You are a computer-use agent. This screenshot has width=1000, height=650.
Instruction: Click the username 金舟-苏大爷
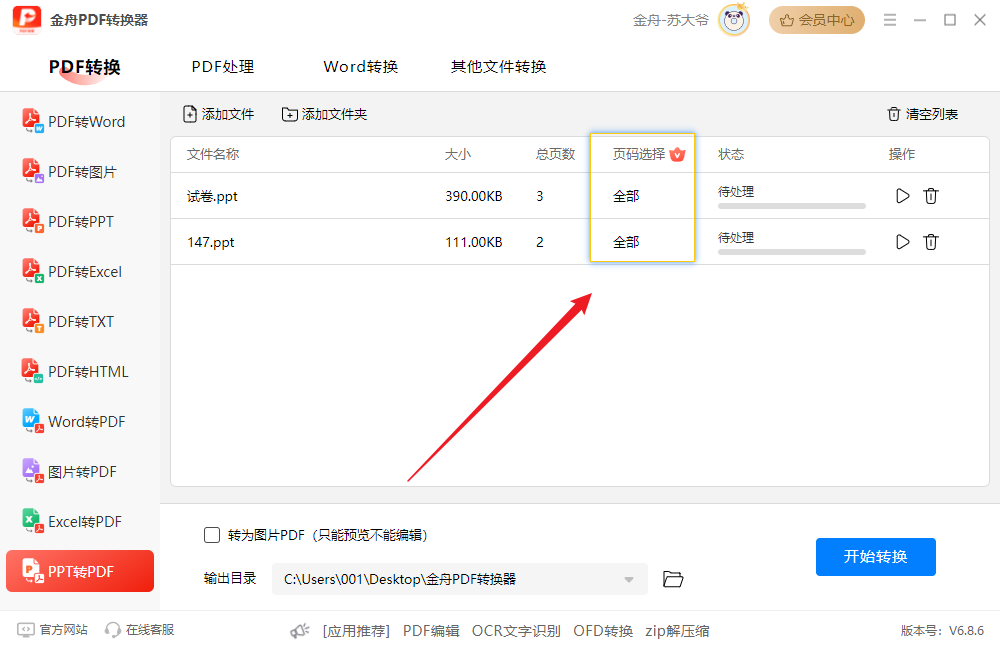click(x=670, y=20)
